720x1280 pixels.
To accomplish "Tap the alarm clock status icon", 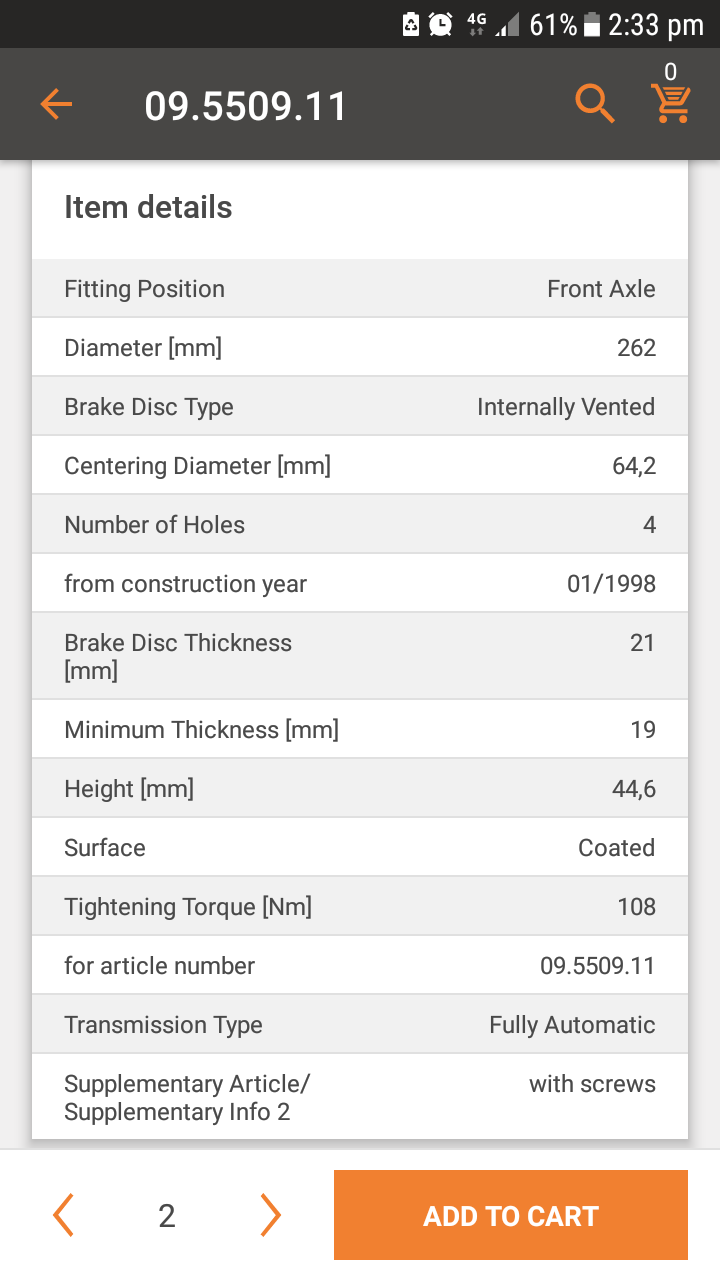I will pos(441,25).
